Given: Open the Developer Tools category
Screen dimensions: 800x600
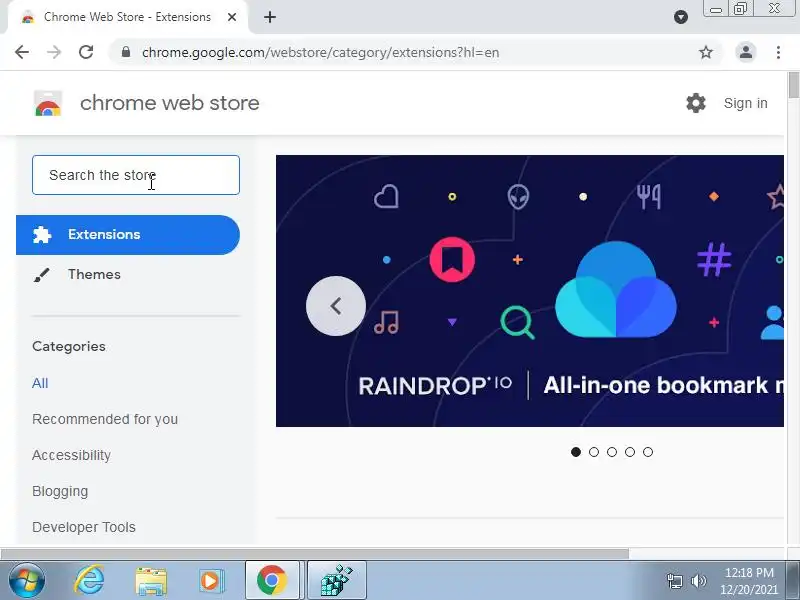Looking at the screenshot, I should pos(84,527).
